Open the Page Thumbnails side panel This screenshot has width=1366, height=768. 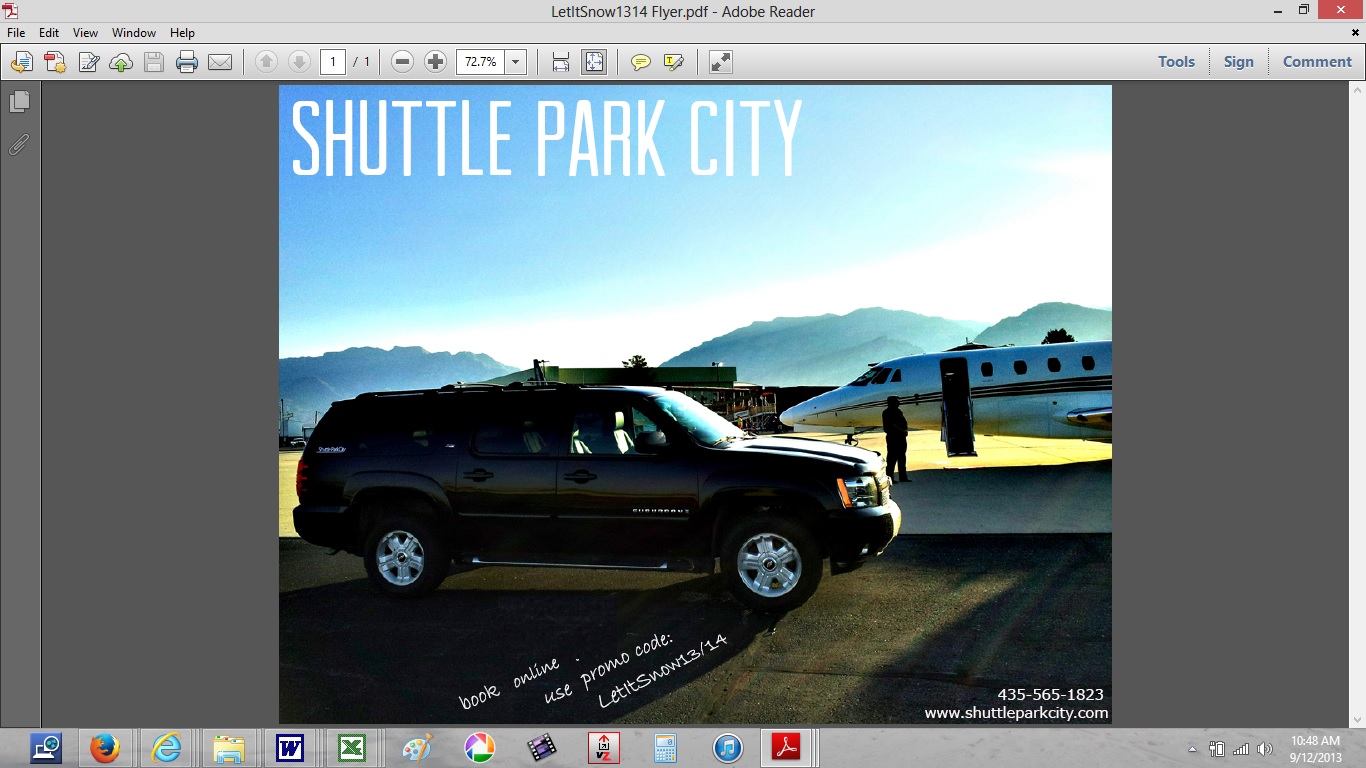click(19, 102)
